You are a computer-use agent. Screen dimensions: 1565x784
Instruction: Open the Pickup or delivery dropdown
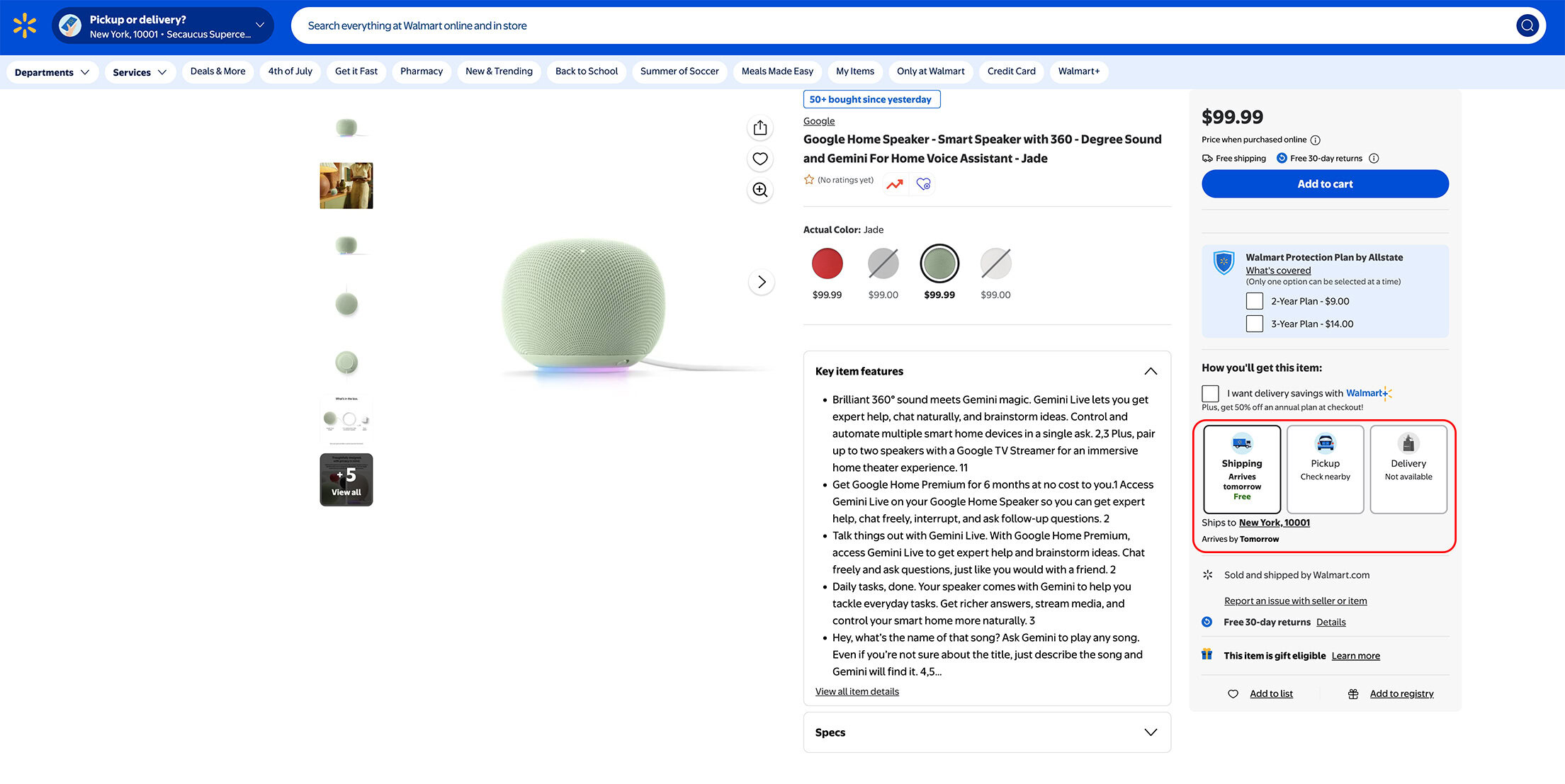(163, 25)
